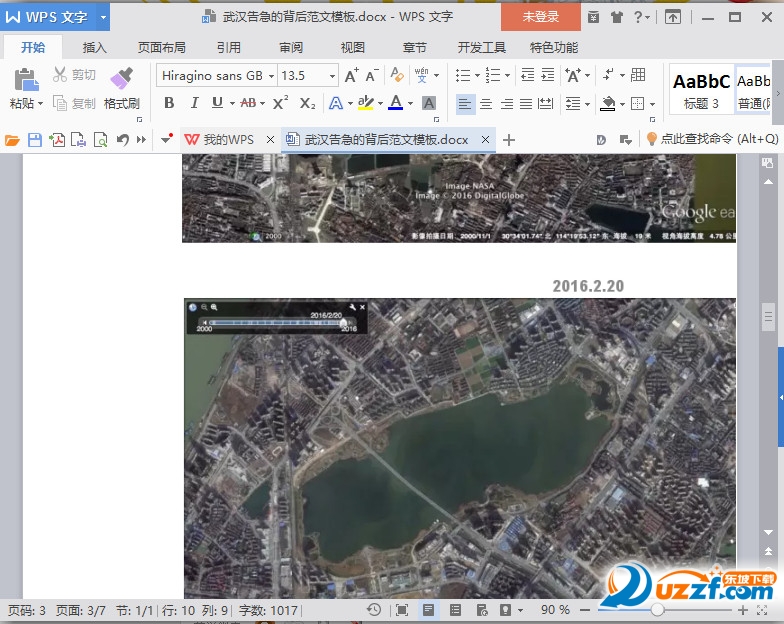This screenshot has height=624, width=784.
Task: Click the Save icon in quick toolbar
Action: tap(35, 140)
